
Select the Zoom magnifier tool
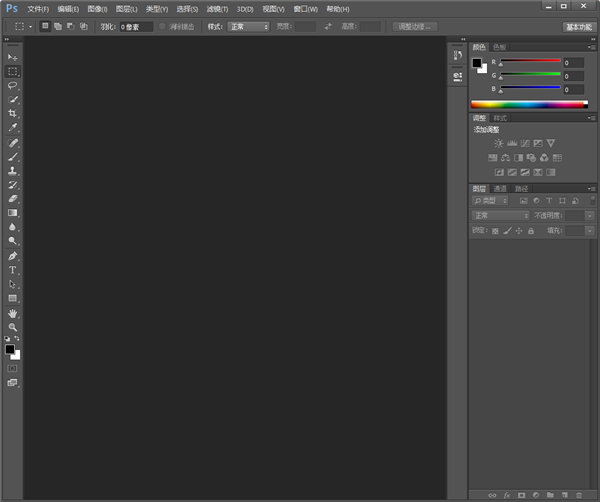[13, 327]
